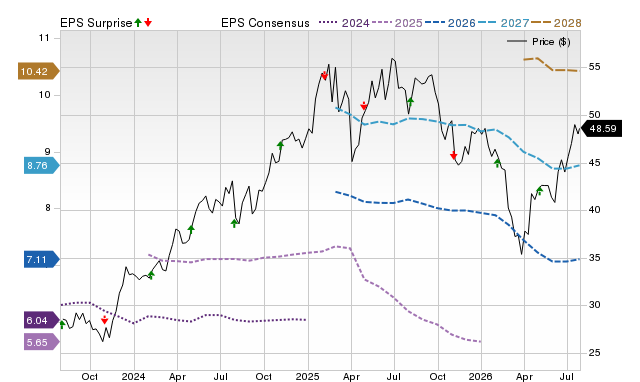Click the 55 price axis label
The height and width of the screenshot is (382, 640).
pos(595,67)
